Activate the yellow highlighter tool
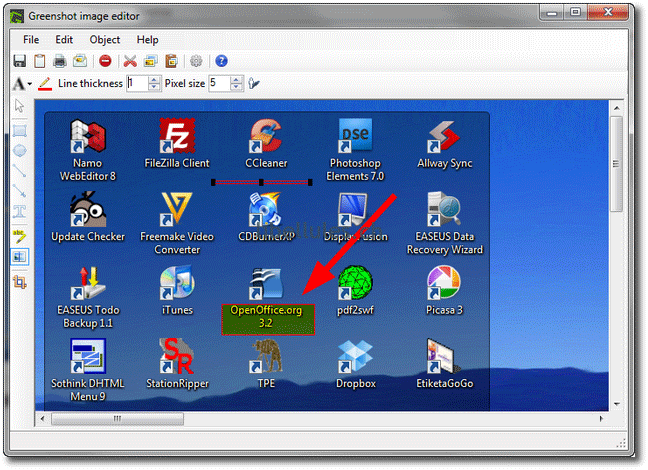Viewport: 648px width, 470px height. click(x=19, y=236)
